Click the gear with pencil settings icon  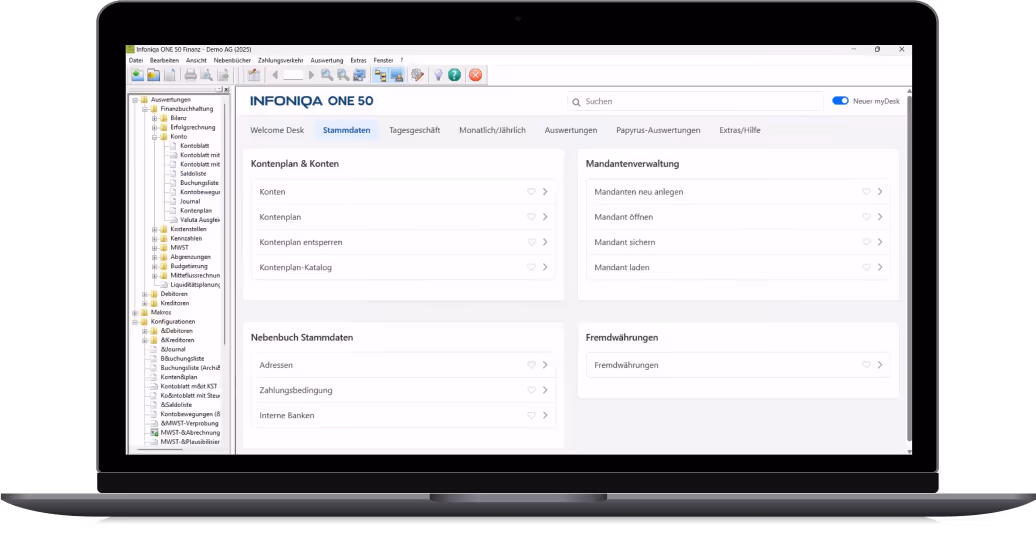[x=417, y=75]
